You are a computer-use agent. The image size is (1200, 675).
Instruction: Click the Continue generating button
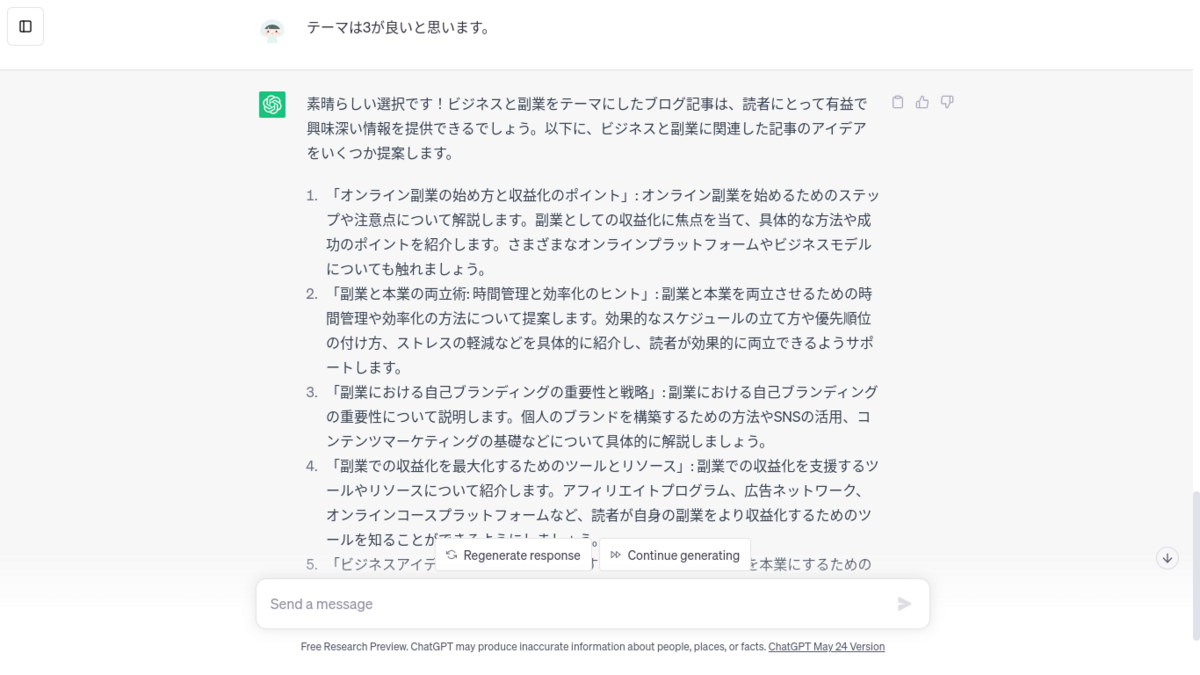tap(675, 555)
